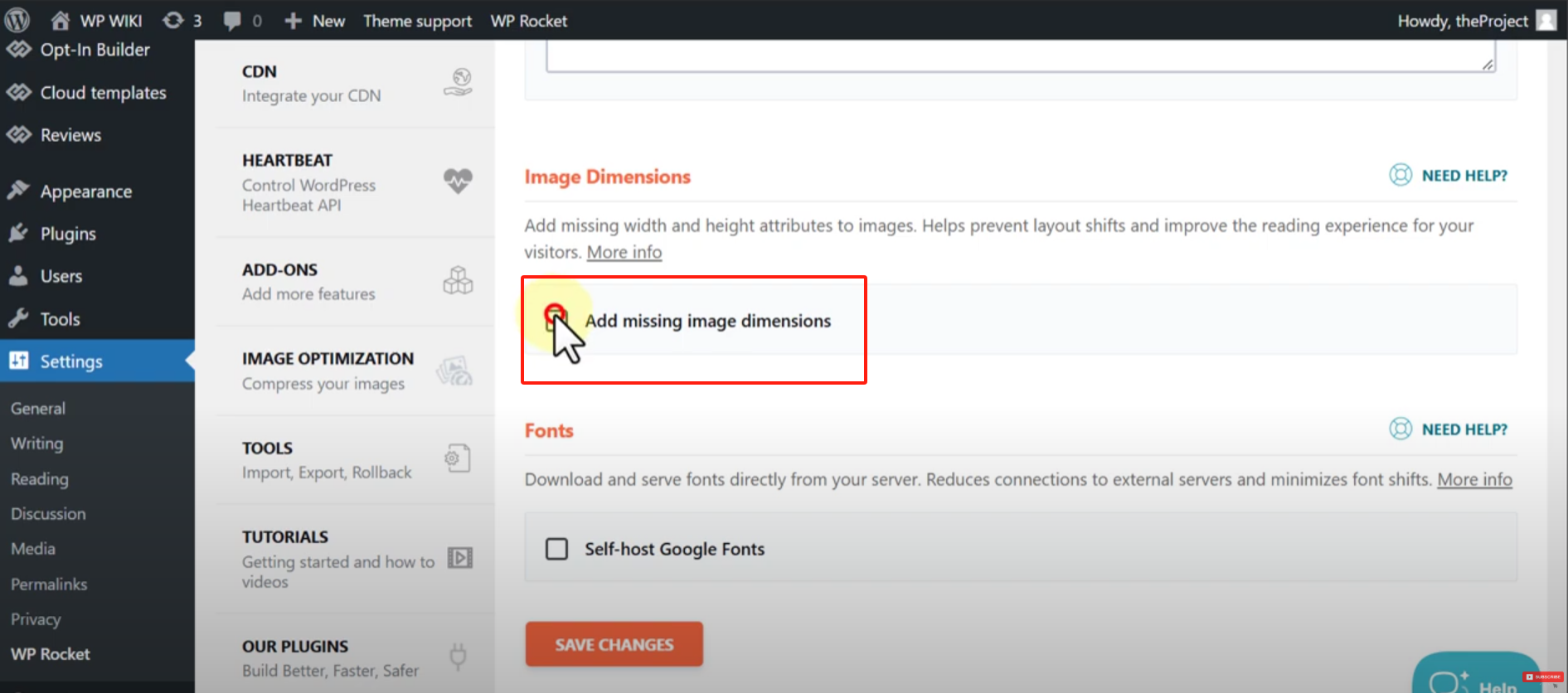Image resolution: width=1568 pixels, height=693 pixels.
Task: Click the Add-ons cubes icon
Action: [x=458, y=281]
